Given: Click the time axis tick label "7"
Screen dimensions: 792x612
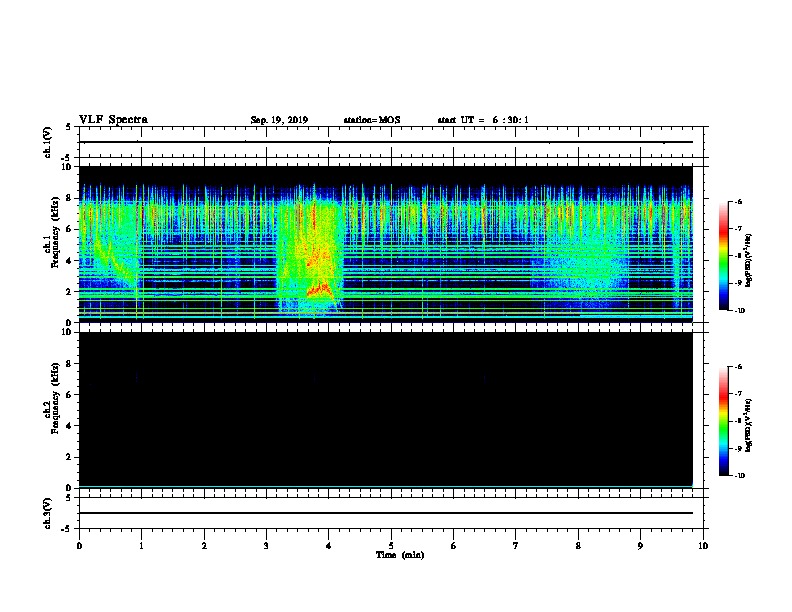Looking at the screenshot, I should (516, 546).
